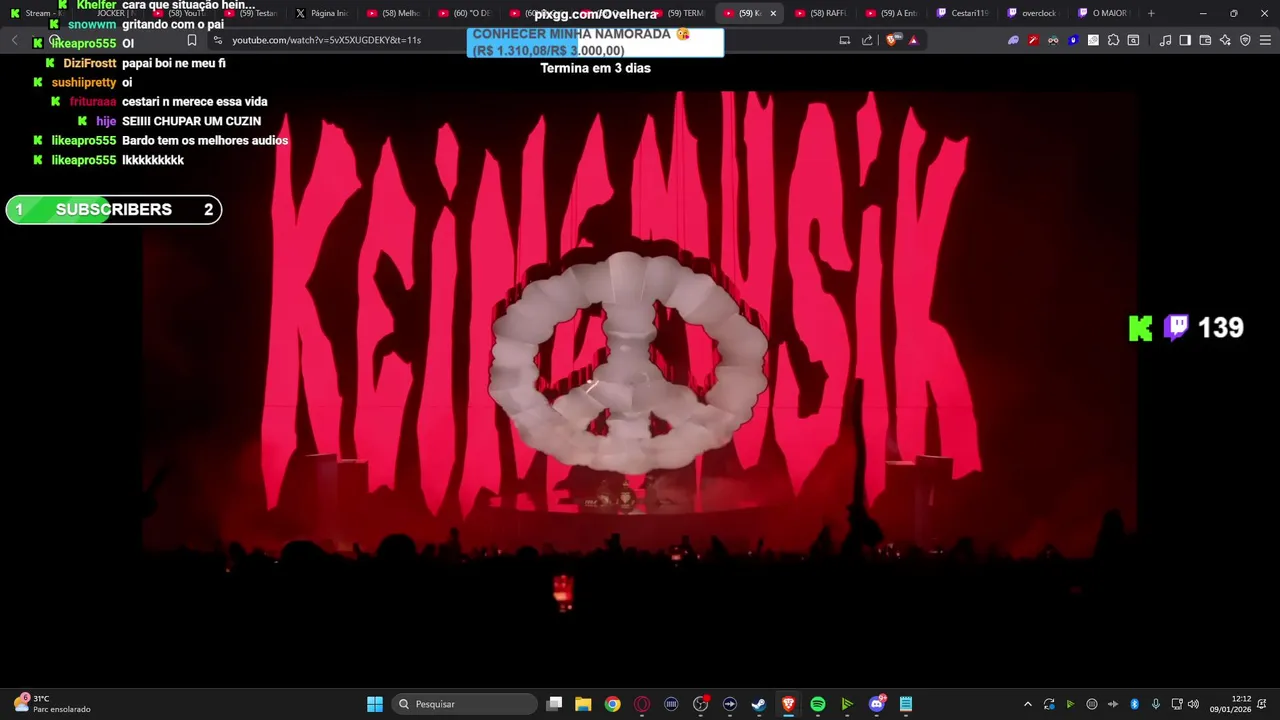Switch to the (59) A Entr YouTube tab
Screen dimensions: 1280x720
click(x=891, y=13)
